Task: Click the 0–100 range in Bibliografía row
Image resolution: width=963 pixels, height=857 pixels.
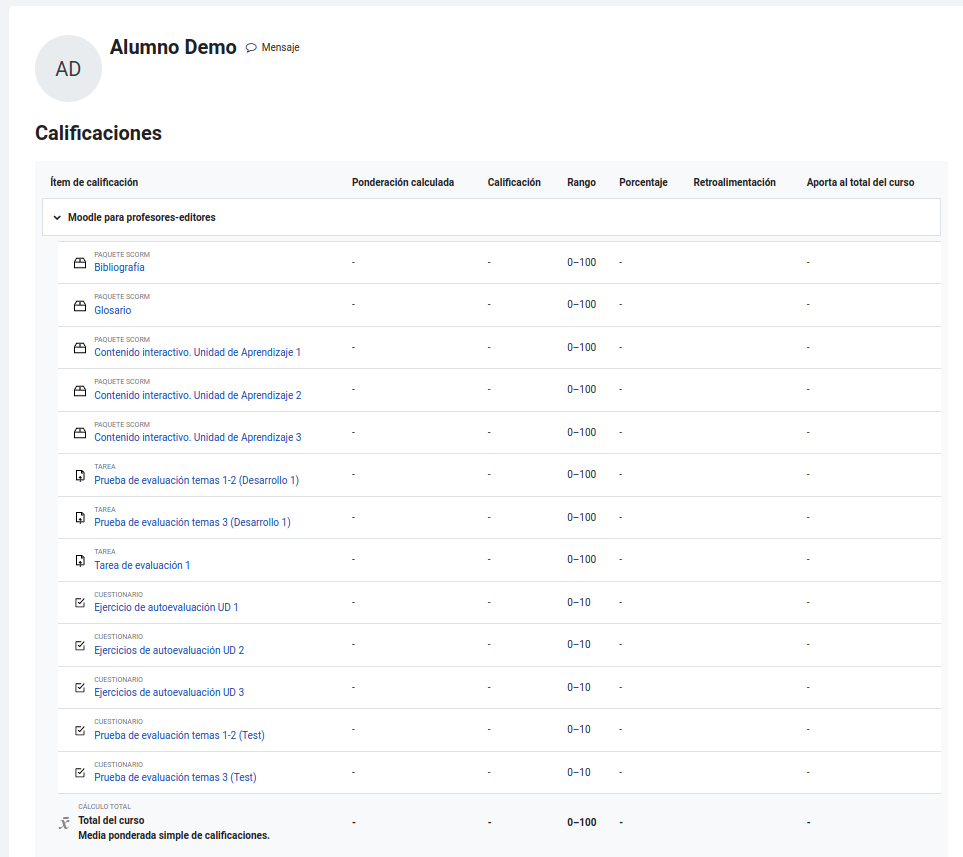Action: pyautogui.click(x=582, y=262)
